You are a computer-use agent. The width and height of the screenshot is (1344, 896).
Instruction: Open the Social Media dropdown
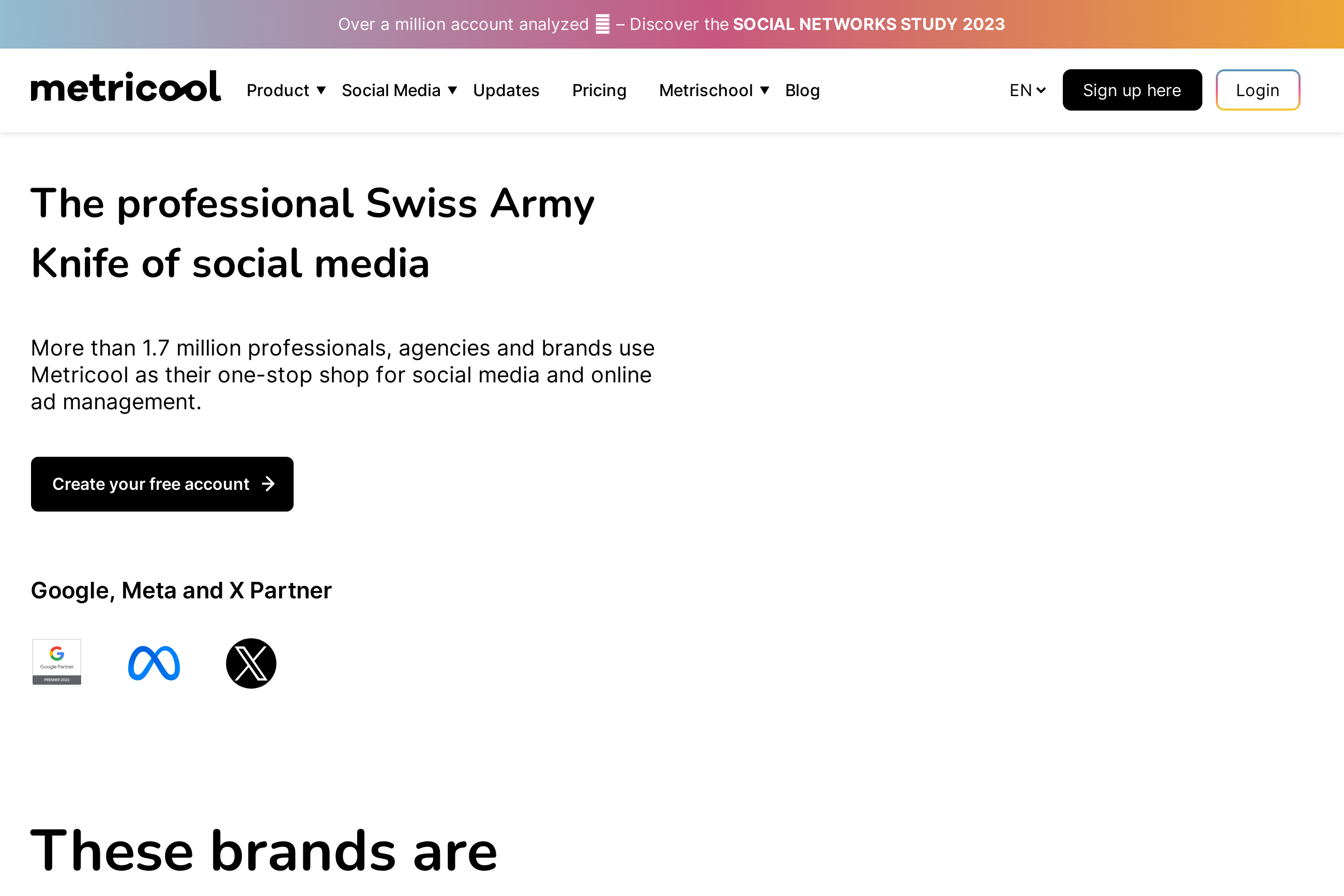click(399, 90)
